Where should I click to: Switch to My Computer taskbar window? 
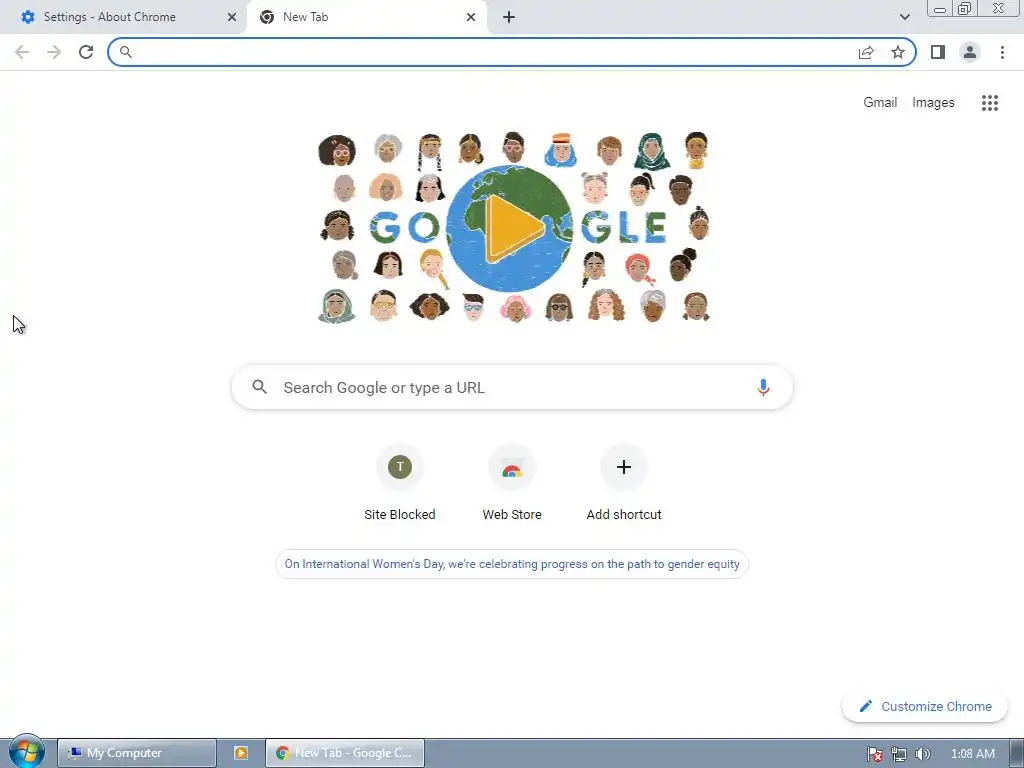click(x=136, y=753)
